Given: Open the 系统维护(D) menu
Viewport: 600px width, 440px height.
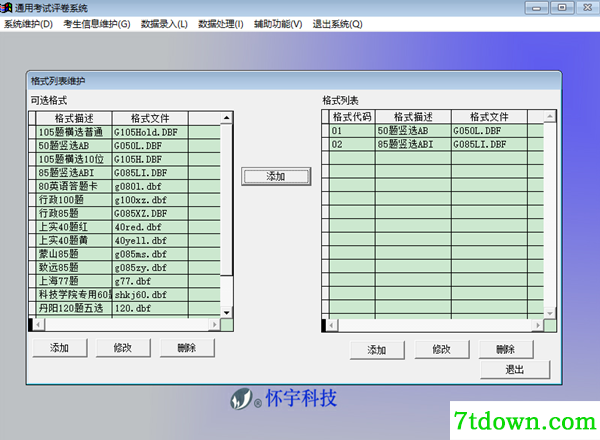Looking at the screenshot, I should (x=28, y=24).
